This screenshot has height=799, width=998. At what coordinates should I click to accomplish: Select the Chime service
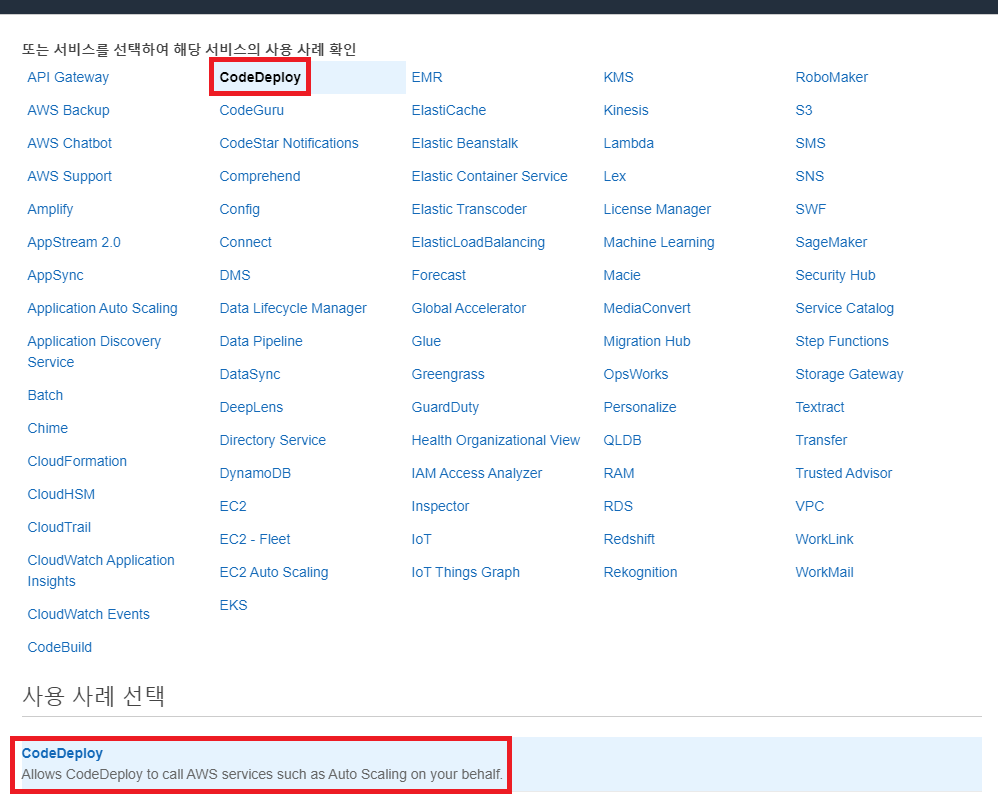48,428
